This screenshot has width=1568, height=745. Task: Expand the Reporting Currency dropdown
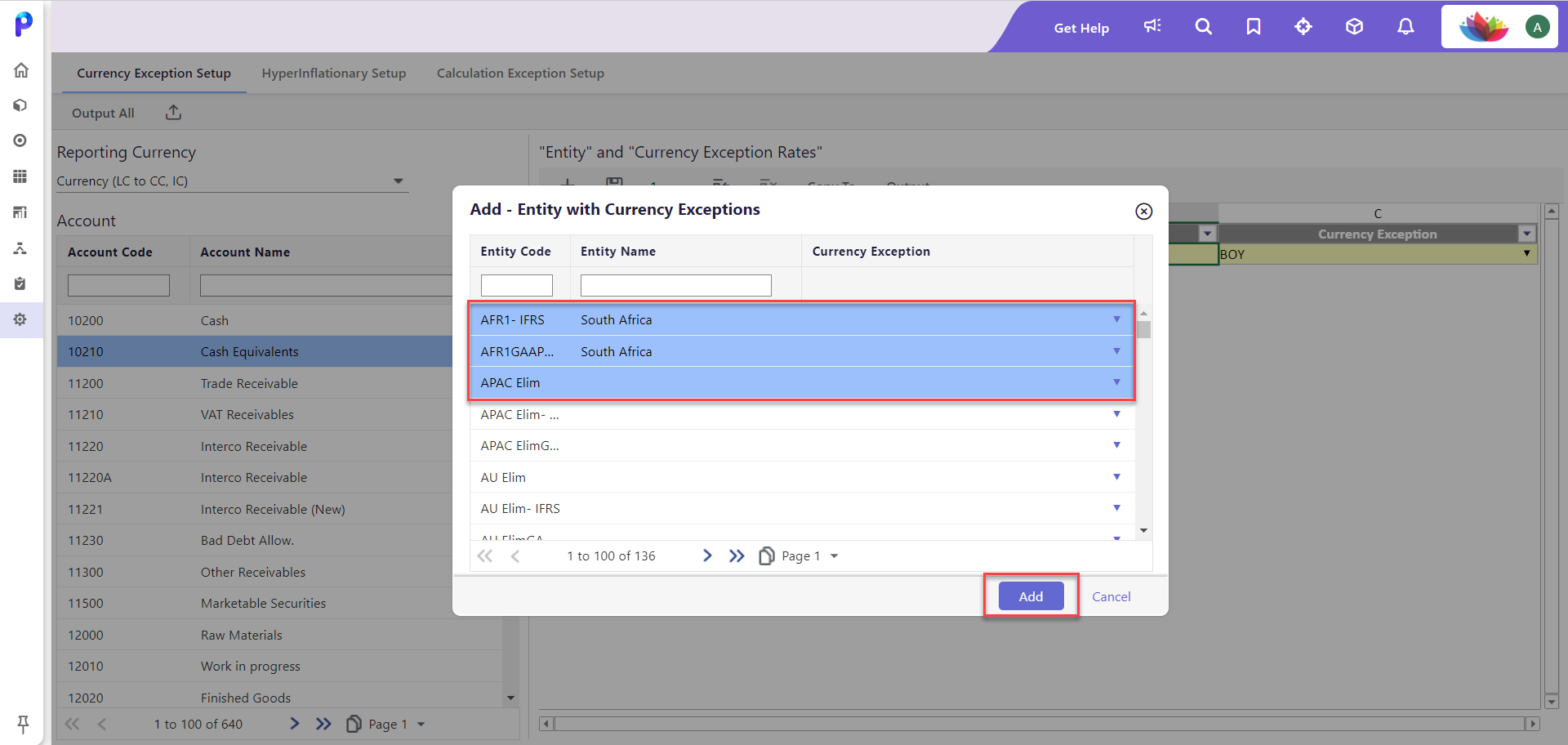[399, 181]
